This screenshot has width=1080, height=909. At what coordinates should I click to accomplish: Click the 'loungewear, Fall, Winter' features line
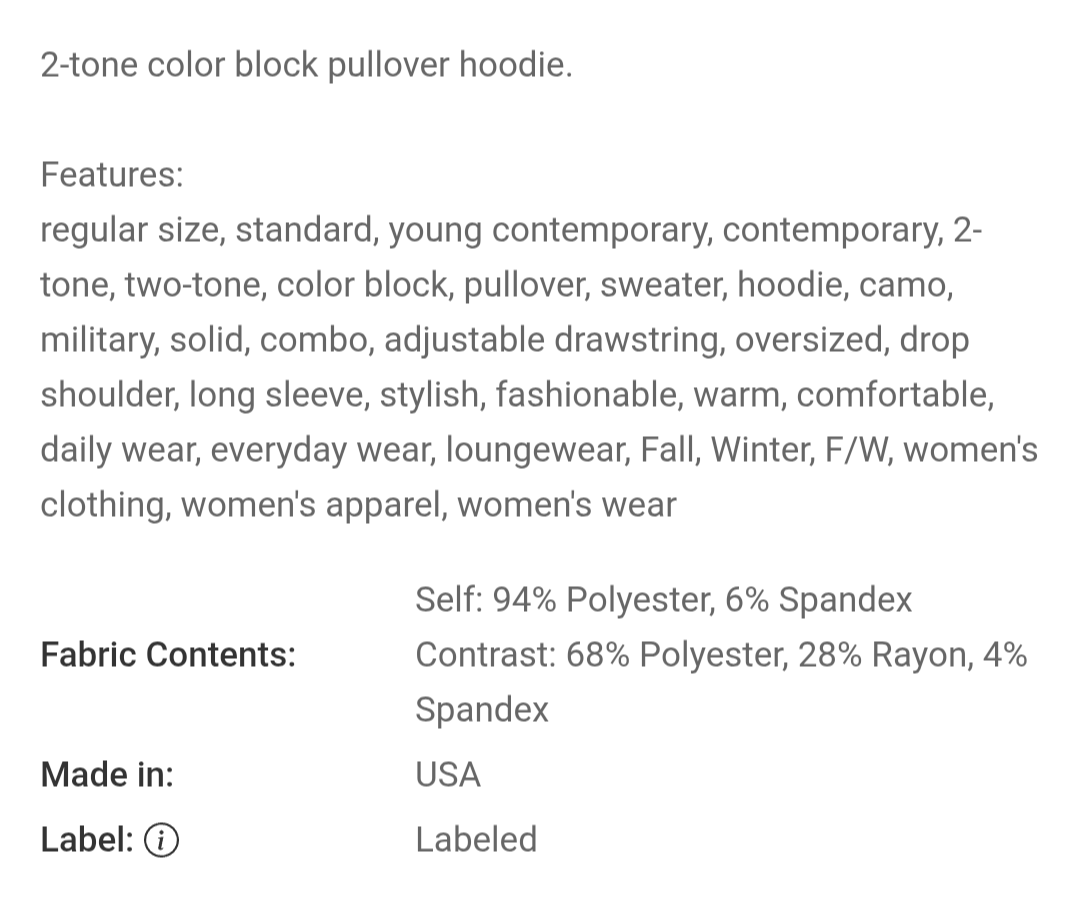539,450
